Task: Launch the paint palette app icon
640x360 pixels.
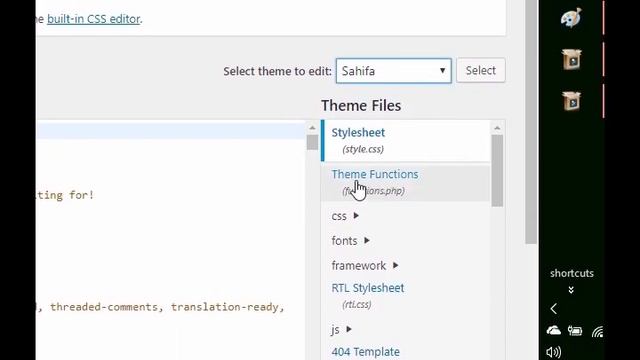Action: 571,18
